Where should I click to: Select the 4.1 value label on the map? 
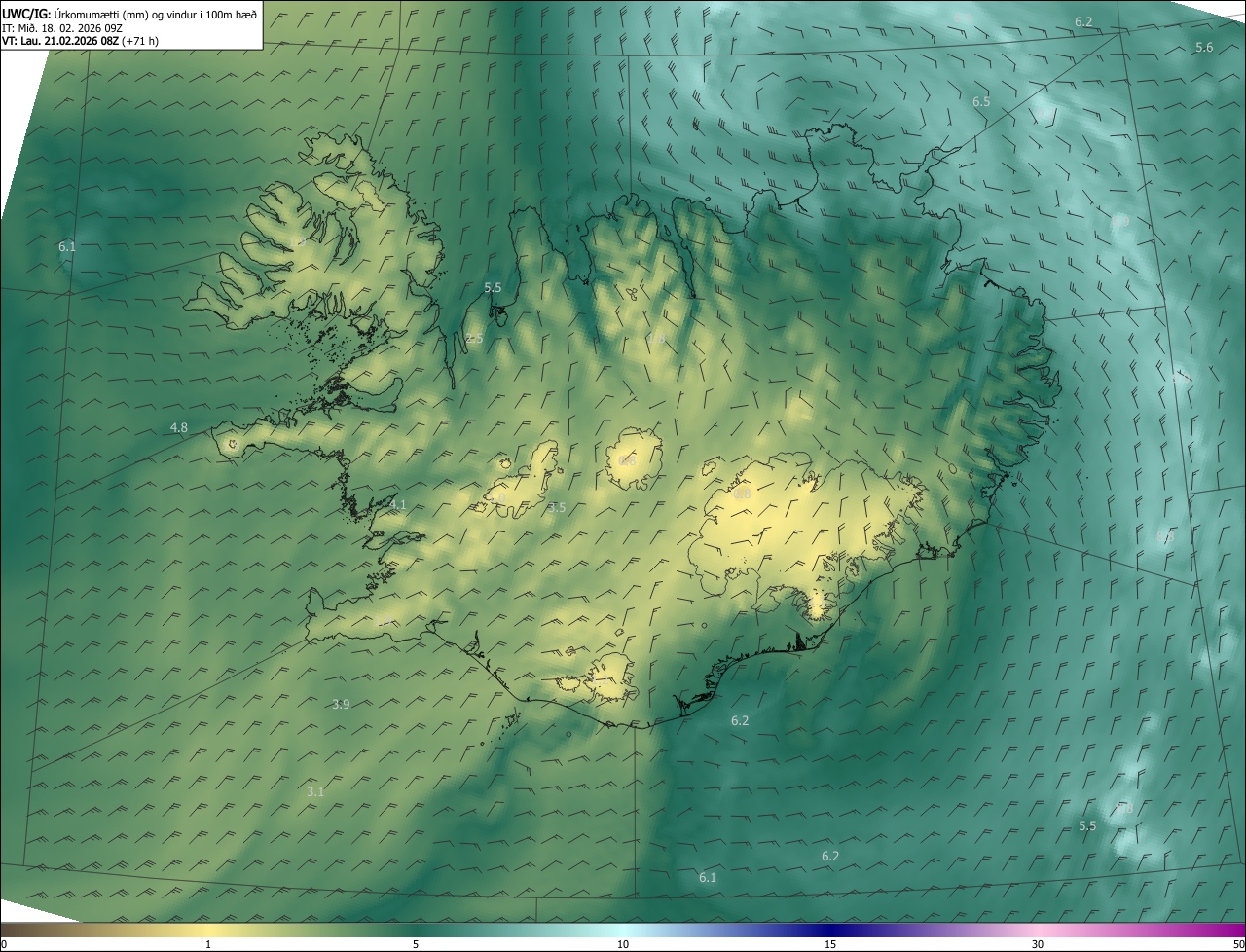(x=397, y=505)
